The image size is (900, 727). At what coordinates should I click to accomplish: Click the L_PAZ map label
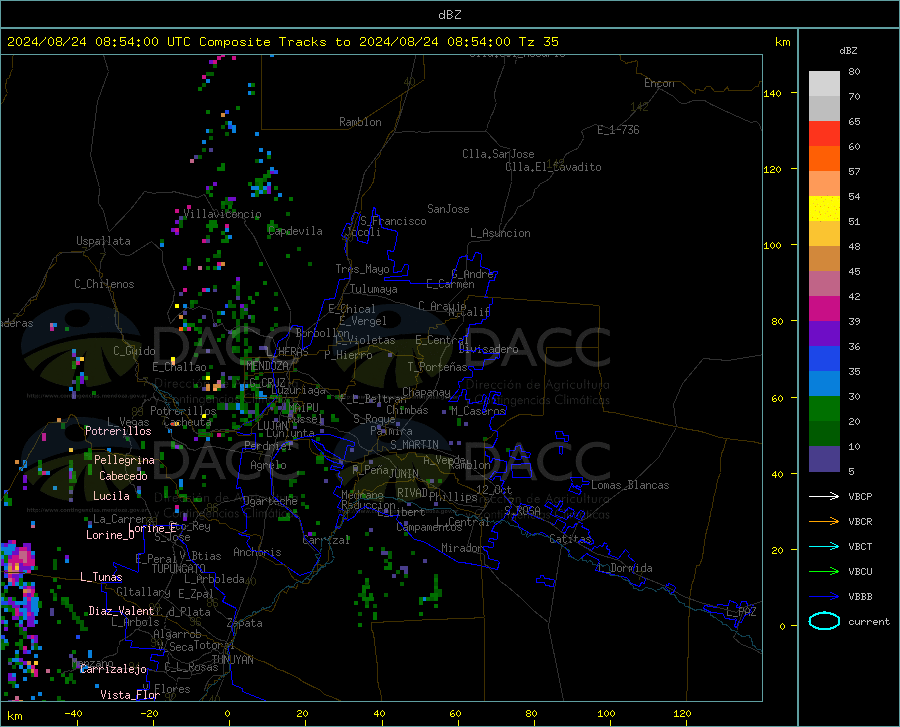point(741,612)
